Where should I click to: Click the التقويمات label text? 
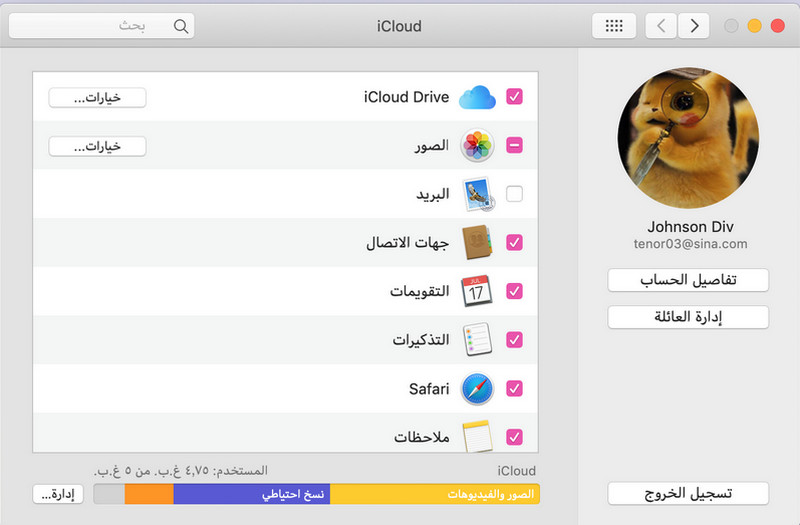pos(419,291)
